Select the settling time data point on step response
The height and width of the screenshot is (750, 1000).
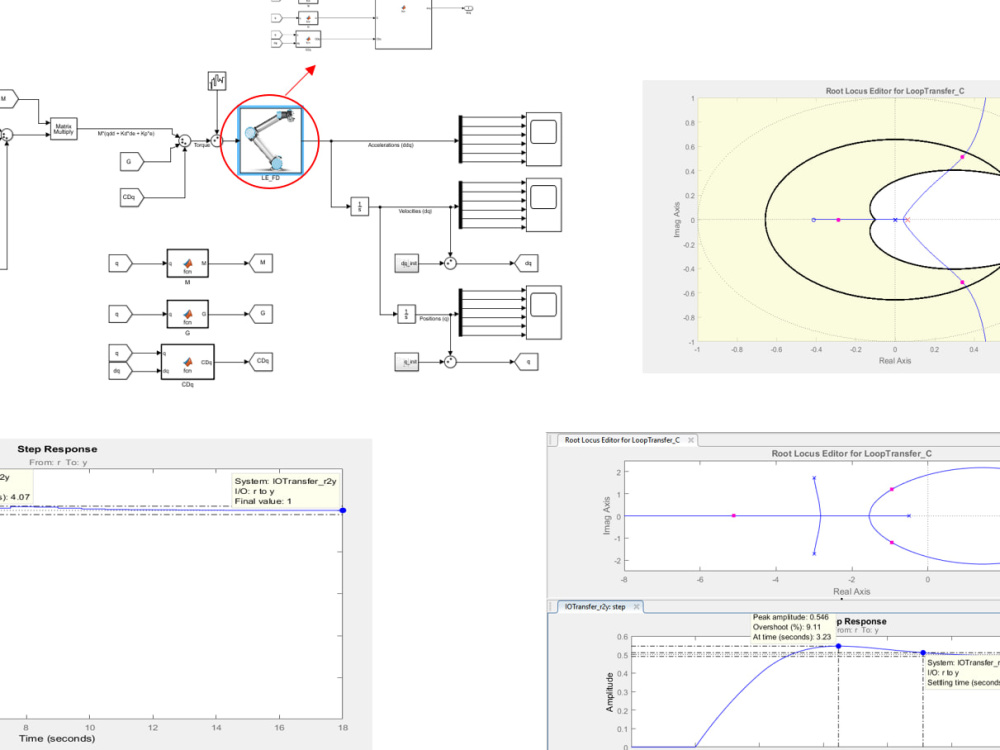point(923,652)
